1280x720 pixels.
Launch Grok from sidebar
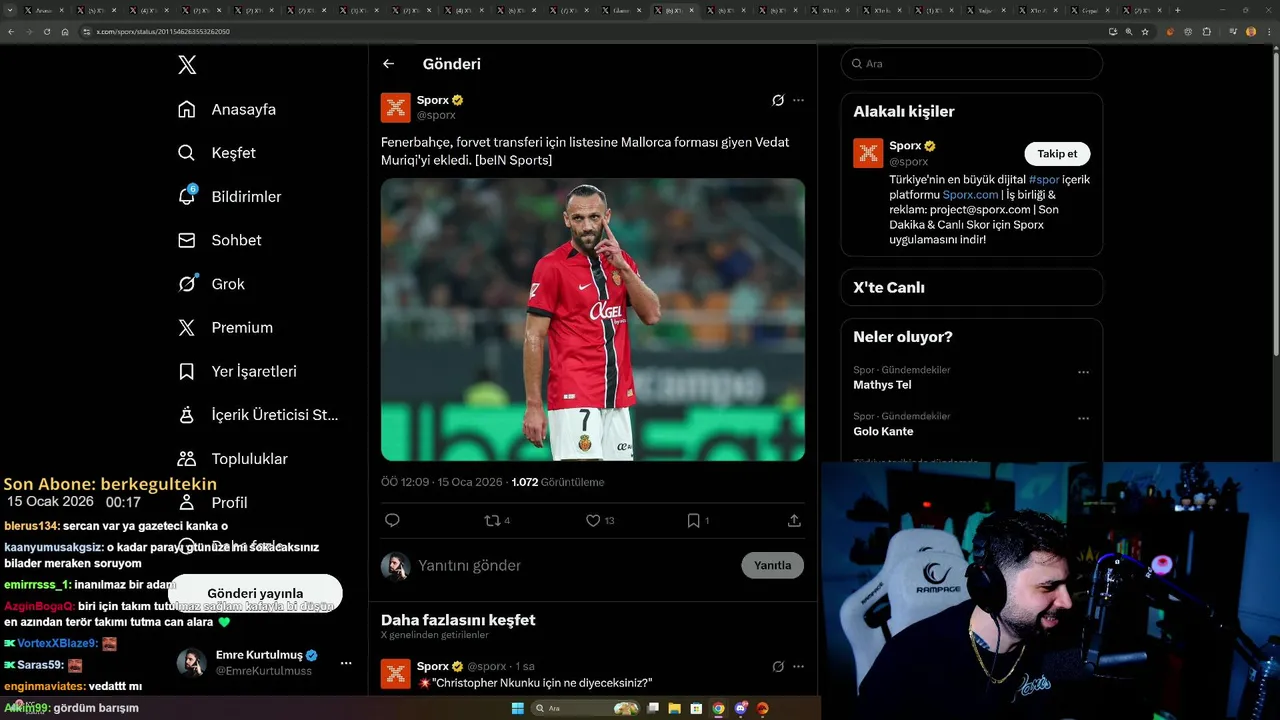211,284
